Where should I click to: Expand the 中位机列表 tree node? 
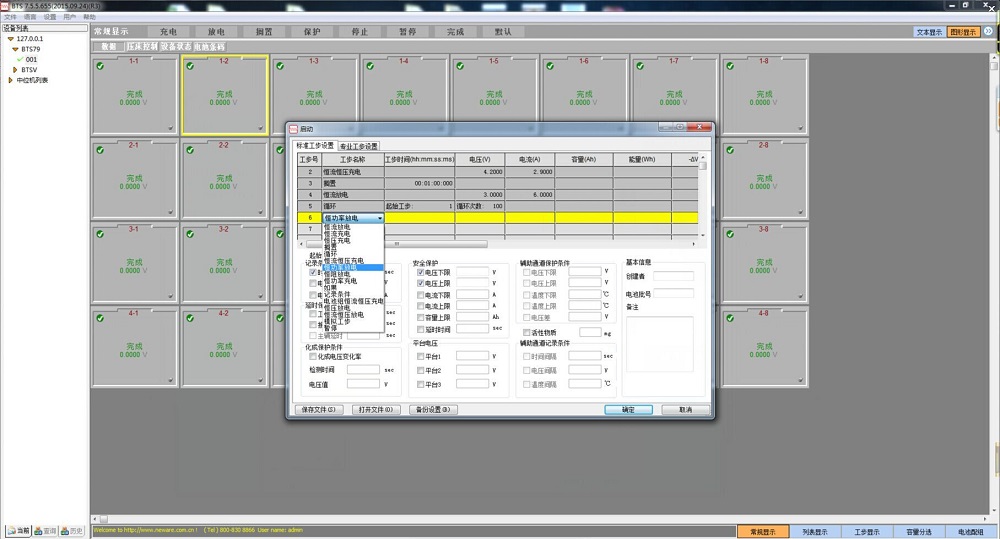(9, 80)
